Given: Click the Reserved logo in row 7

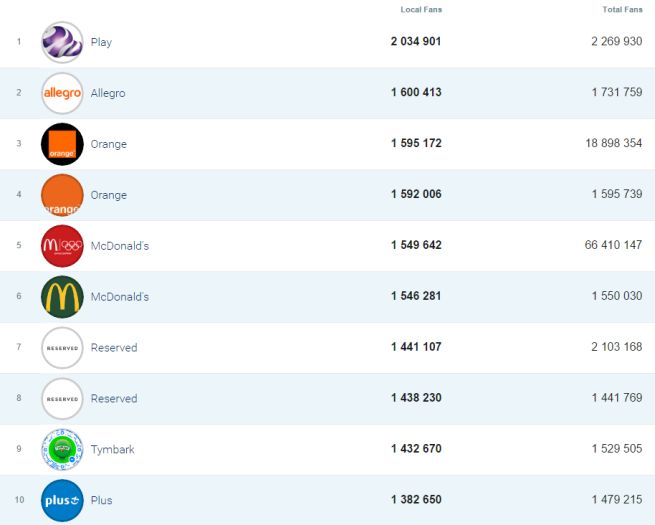Looking at the screenshot, I should pyautogui.click(x=62, y=348).
